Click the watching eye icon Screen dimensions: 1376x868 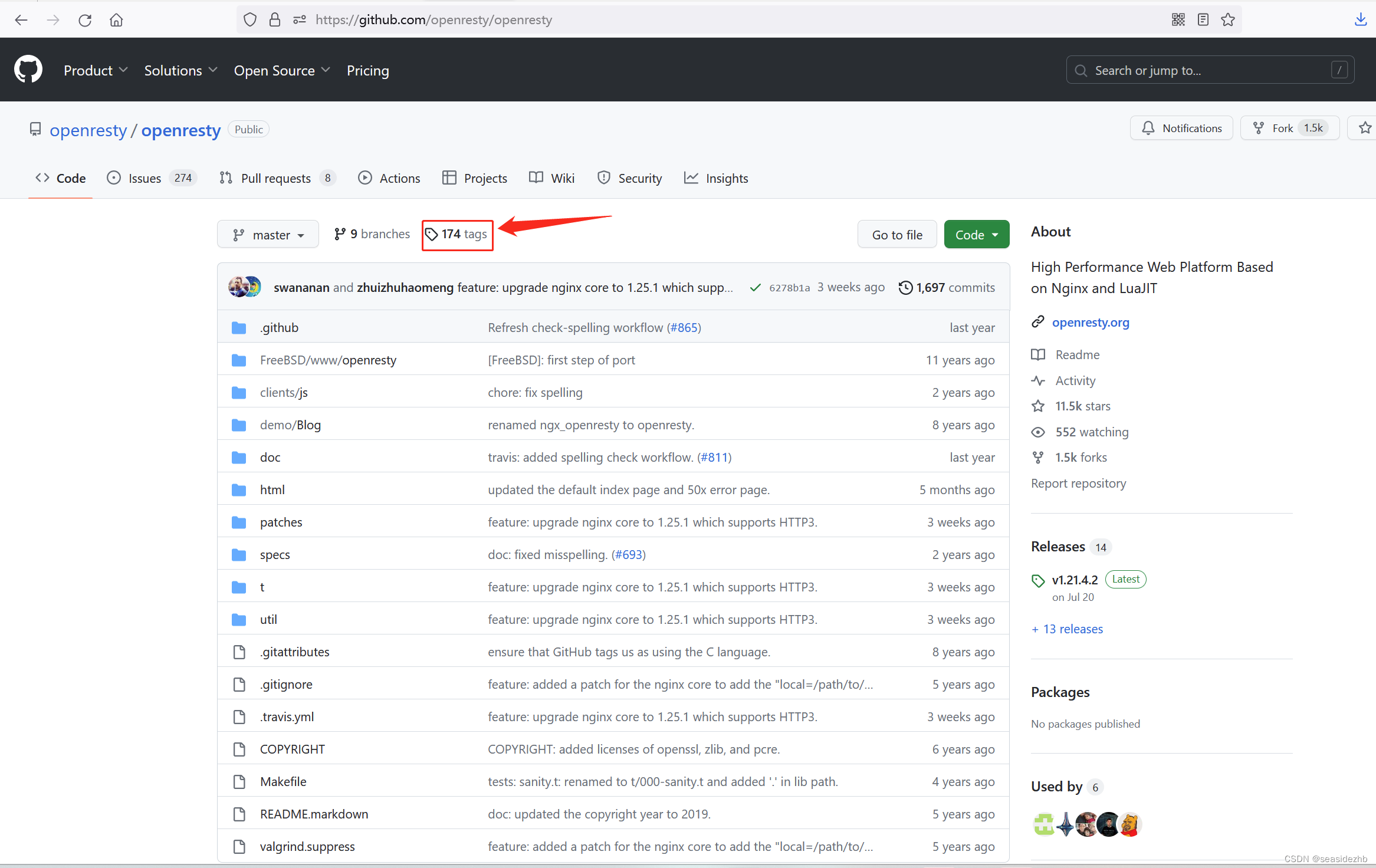(1038, 432)
